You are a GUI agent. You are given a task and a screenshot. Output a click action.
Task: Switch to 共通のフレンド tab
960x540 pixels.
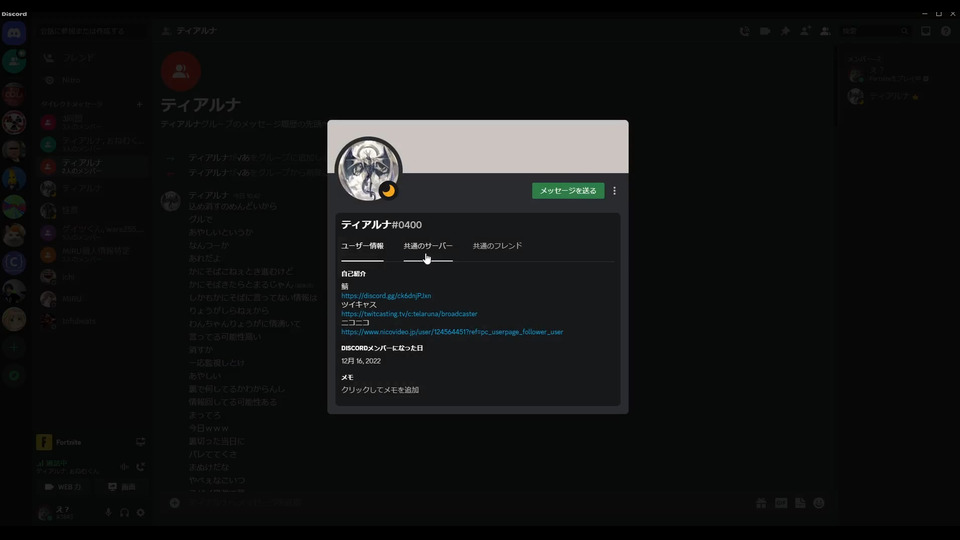[x=497, y=246]
